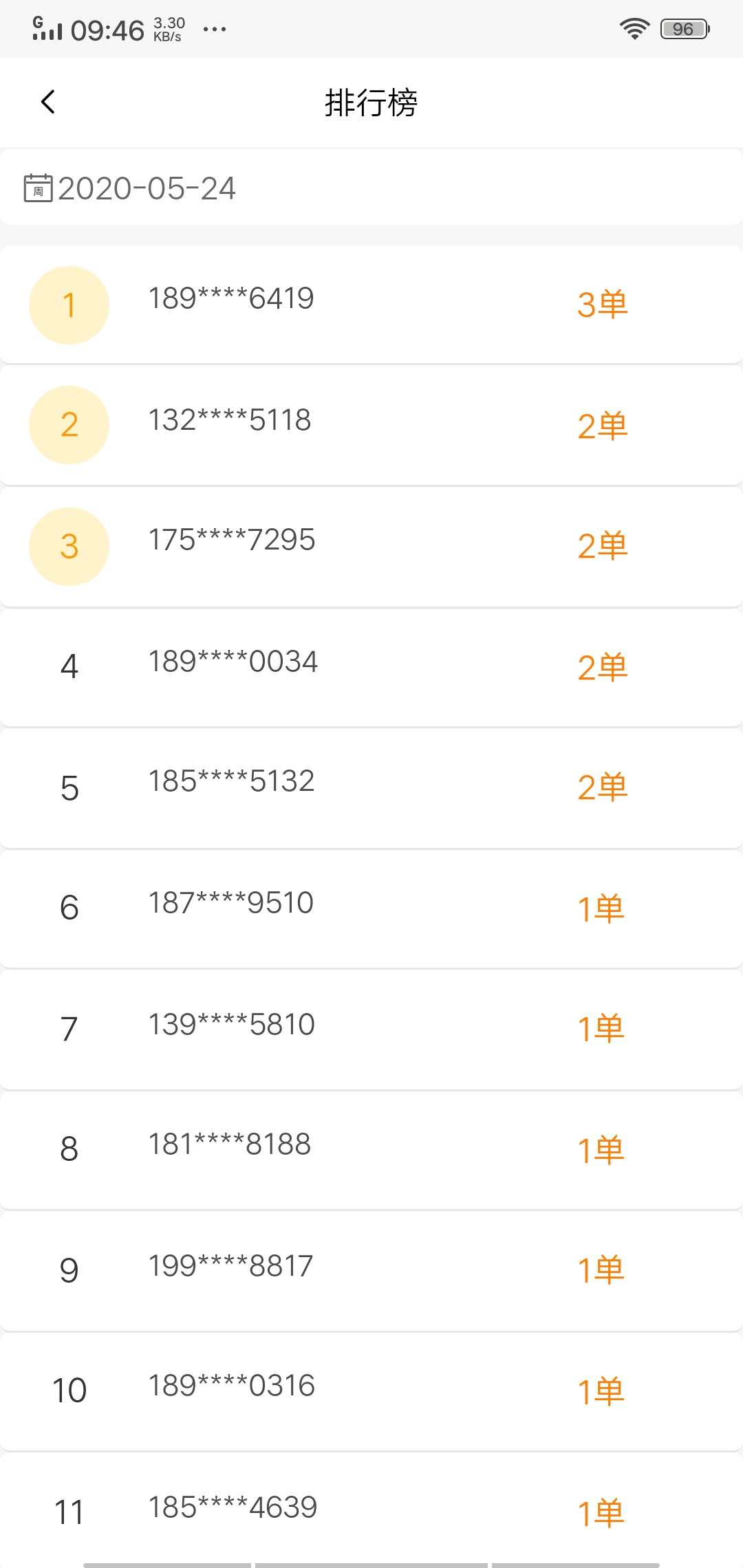Tap the Wi-Fi status icon
The width and height of the screenshot is (743, 1568).
(634, 29)
